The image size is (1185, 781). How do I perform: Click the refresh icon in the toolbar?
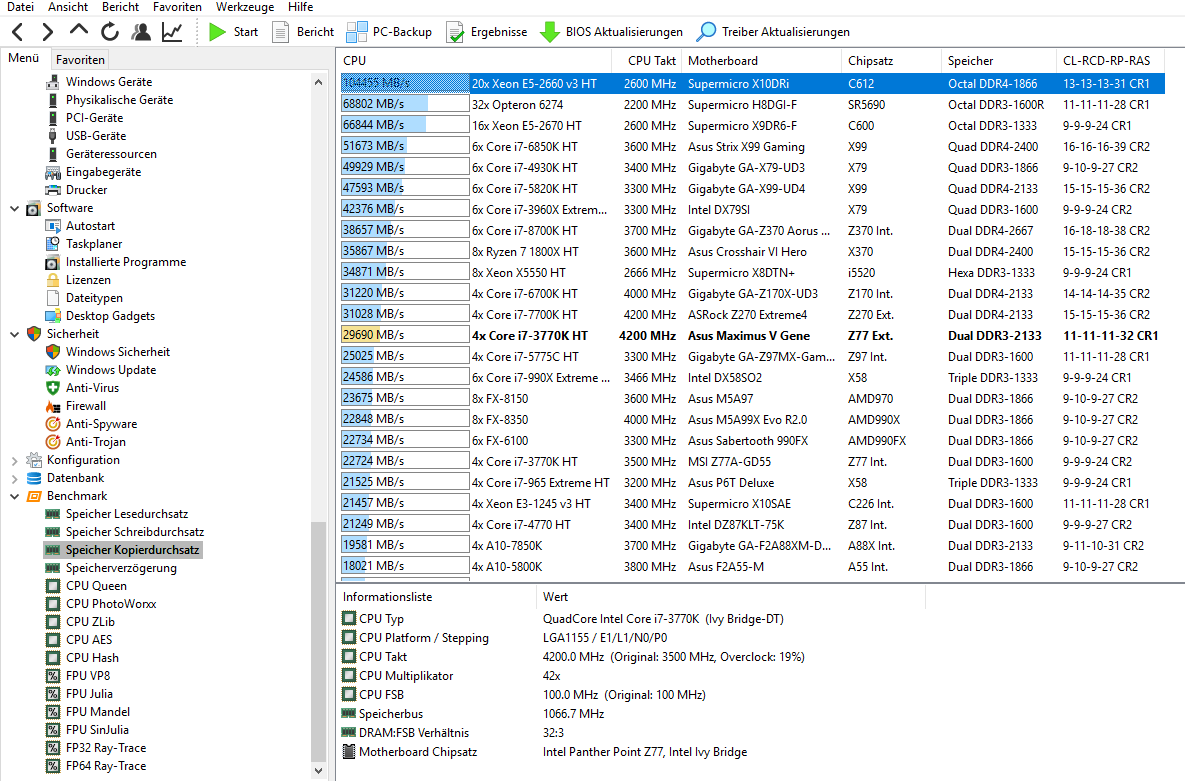click(110, 32)
